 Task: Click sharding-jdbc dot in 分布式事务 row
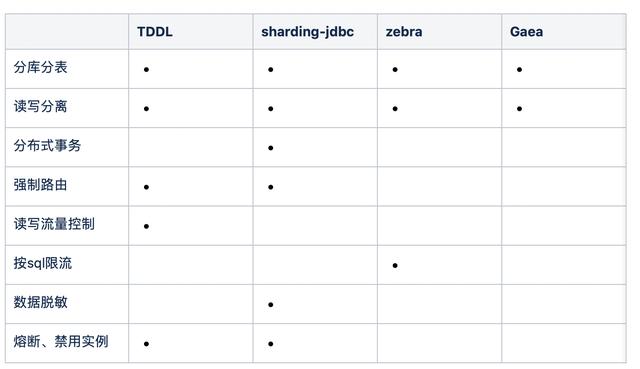point(271,148)
